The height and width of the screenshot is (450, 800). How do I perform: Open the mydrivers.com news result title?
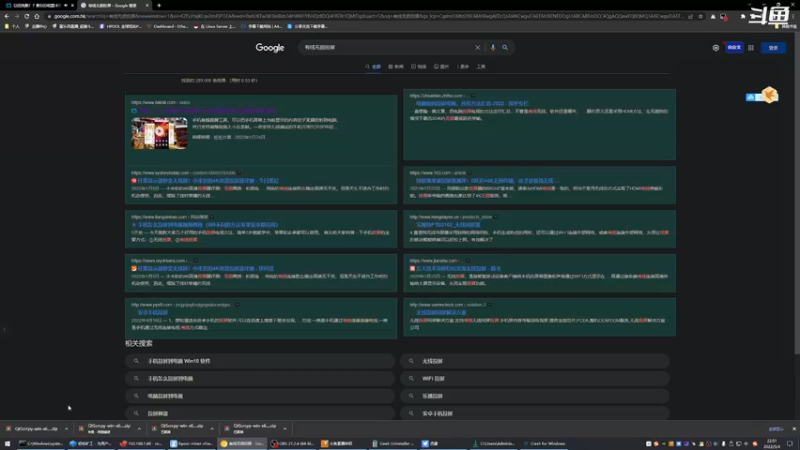[206, 268]
